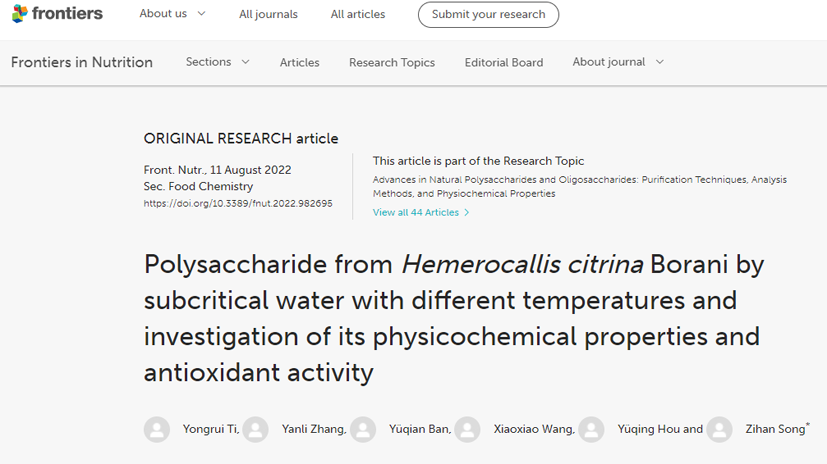Click Xiaoxiao Wang's author avatar icon
The image size is (827, 464).
(x=467, y=429)
